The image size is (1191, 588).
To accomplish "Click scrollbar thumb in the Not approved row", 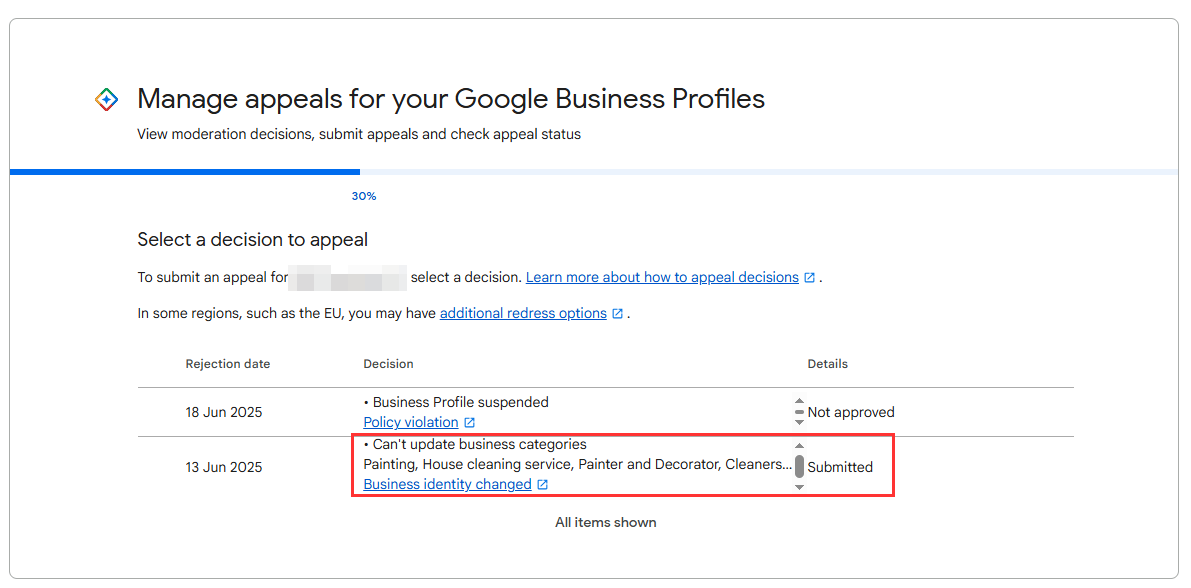I will tap(799, 412).
